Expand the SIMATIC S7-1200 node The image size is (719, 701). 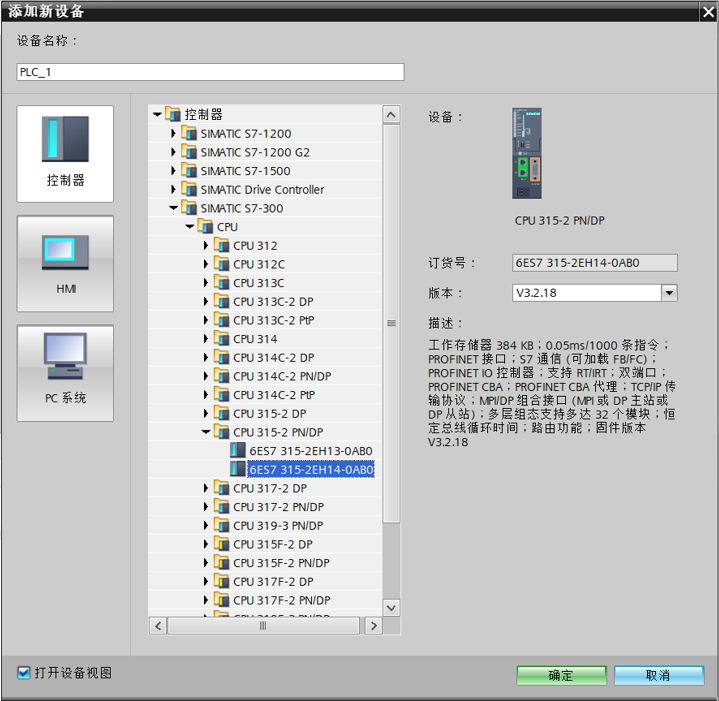point(173,133)
